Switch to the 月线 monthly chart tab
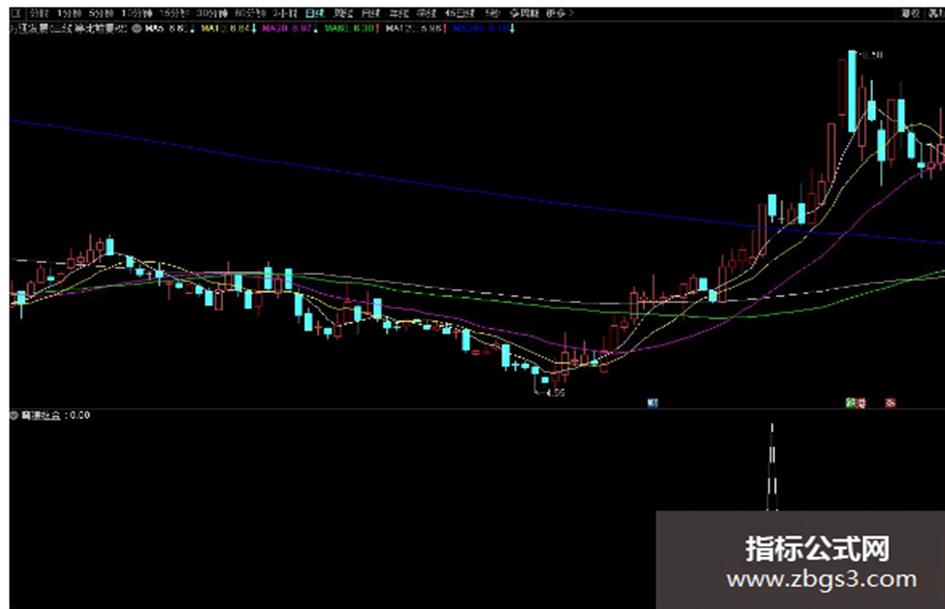 point(371,13)
